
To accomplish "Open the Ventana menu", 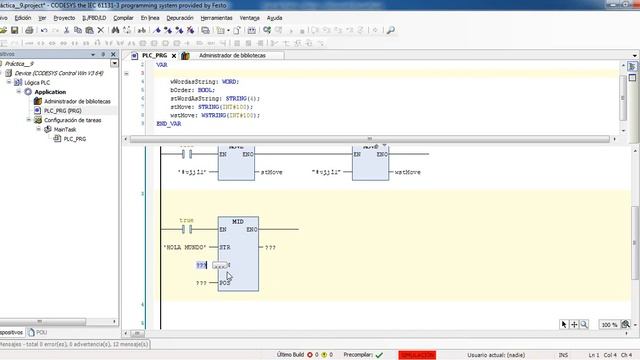I will pos(249,18).
